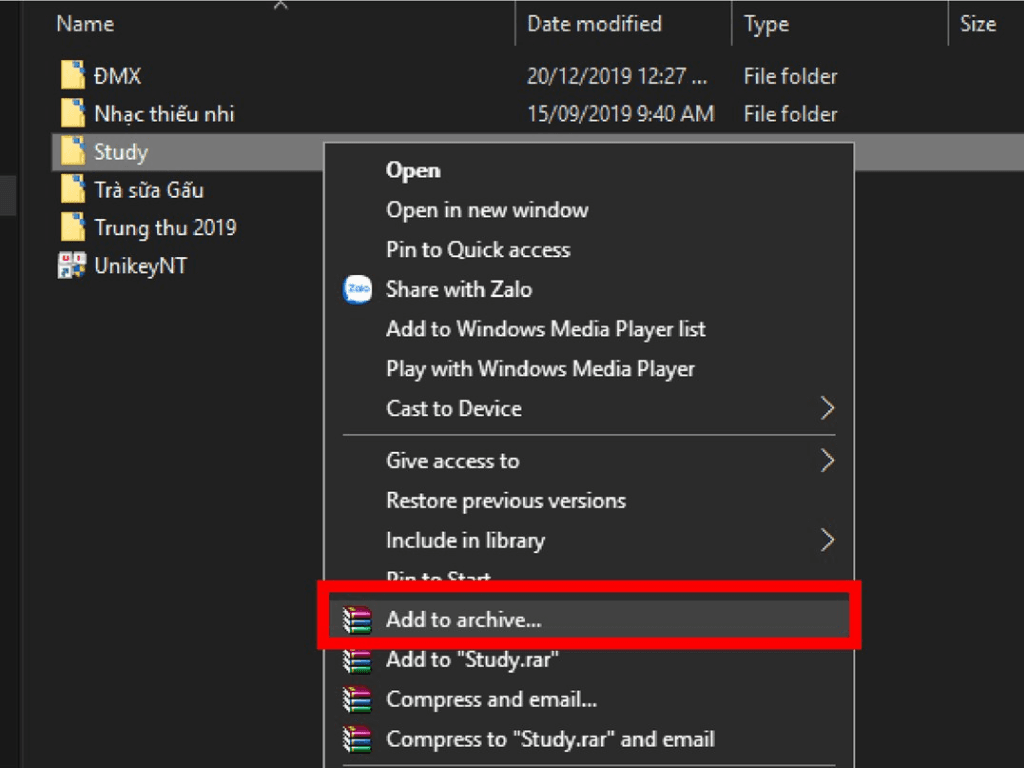Click the Study folder icon
Viewport: 1024px width, 768px height.
tap(73, 151)
